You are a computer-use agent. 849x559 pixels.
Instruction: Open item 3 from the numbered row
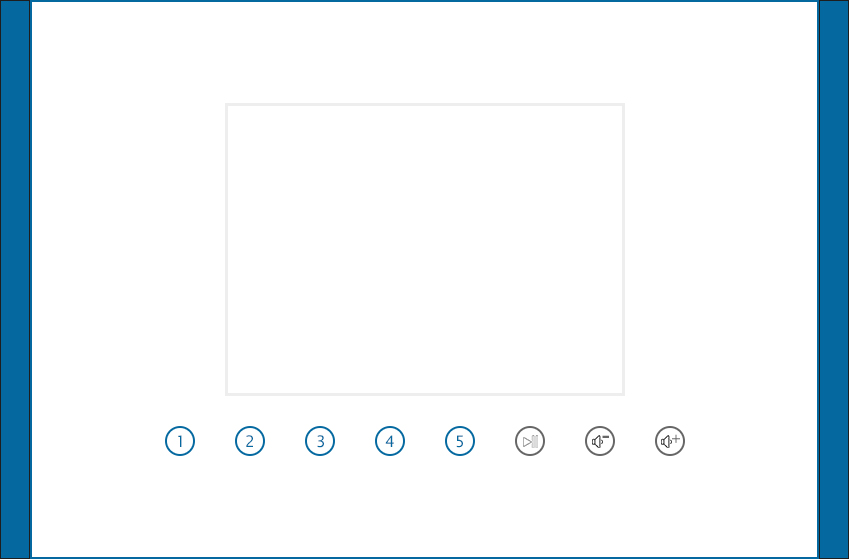click(320, 441)
